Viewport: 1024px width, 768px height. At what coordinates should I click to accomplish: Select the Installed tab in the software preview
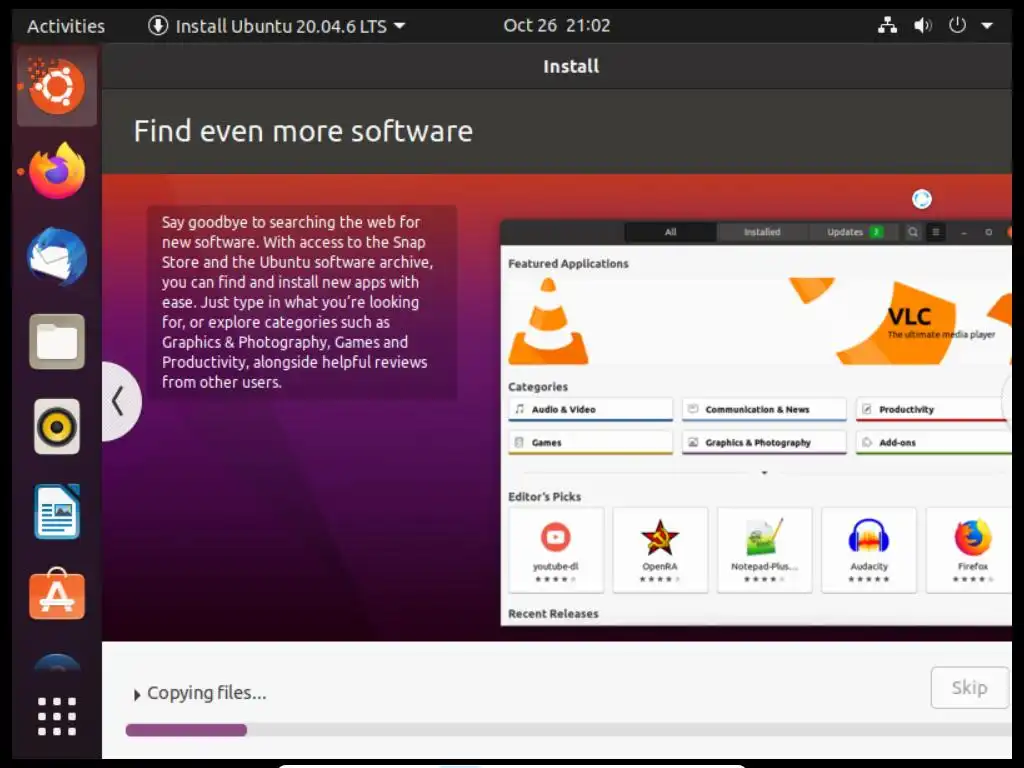coord(762,232)
